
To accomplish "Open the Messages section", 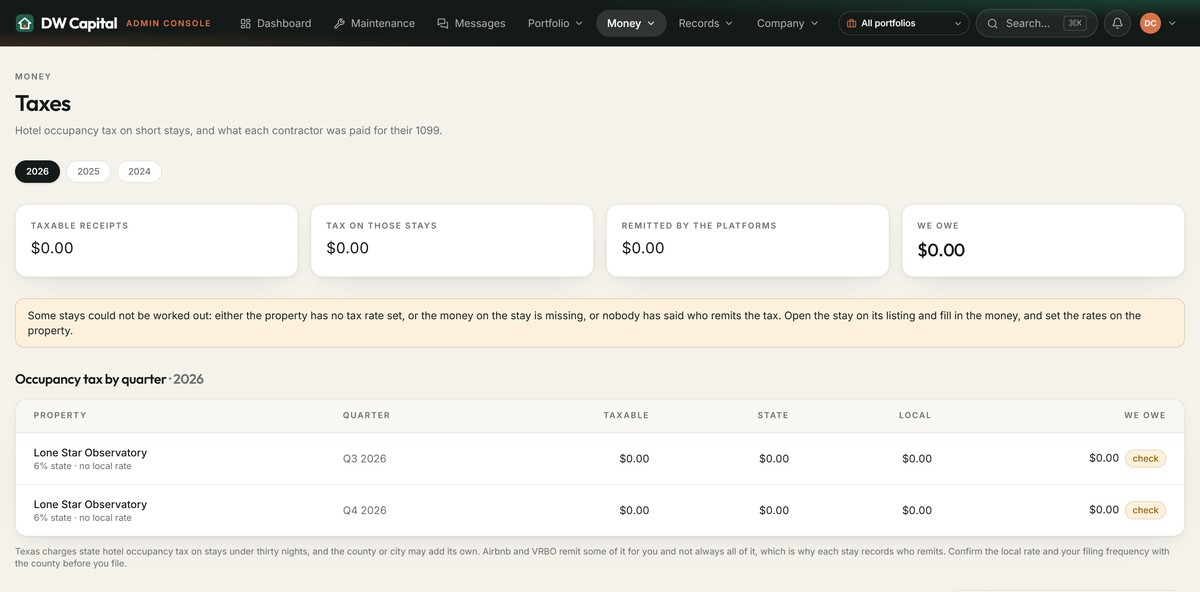I will [x=471, y=23].
